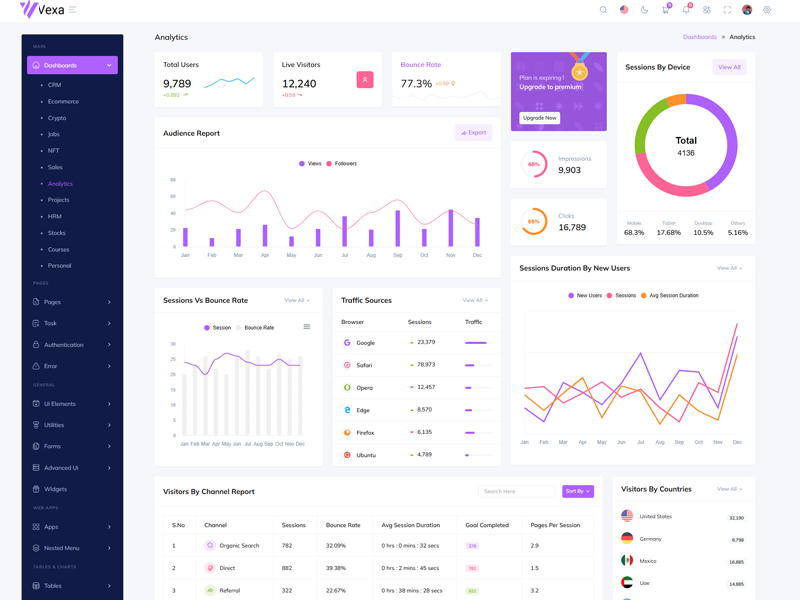Open the search icon in header
The width and height of the screenshot is (800, 600).
(603, 10)
